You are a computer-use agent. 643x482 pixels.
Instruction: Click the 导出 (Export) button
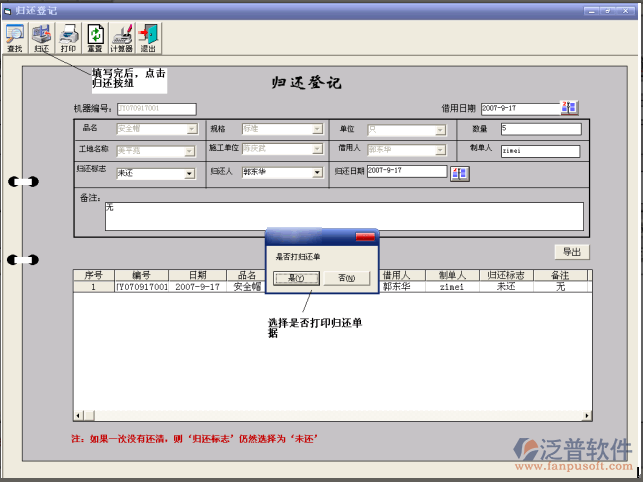(572, 252)
